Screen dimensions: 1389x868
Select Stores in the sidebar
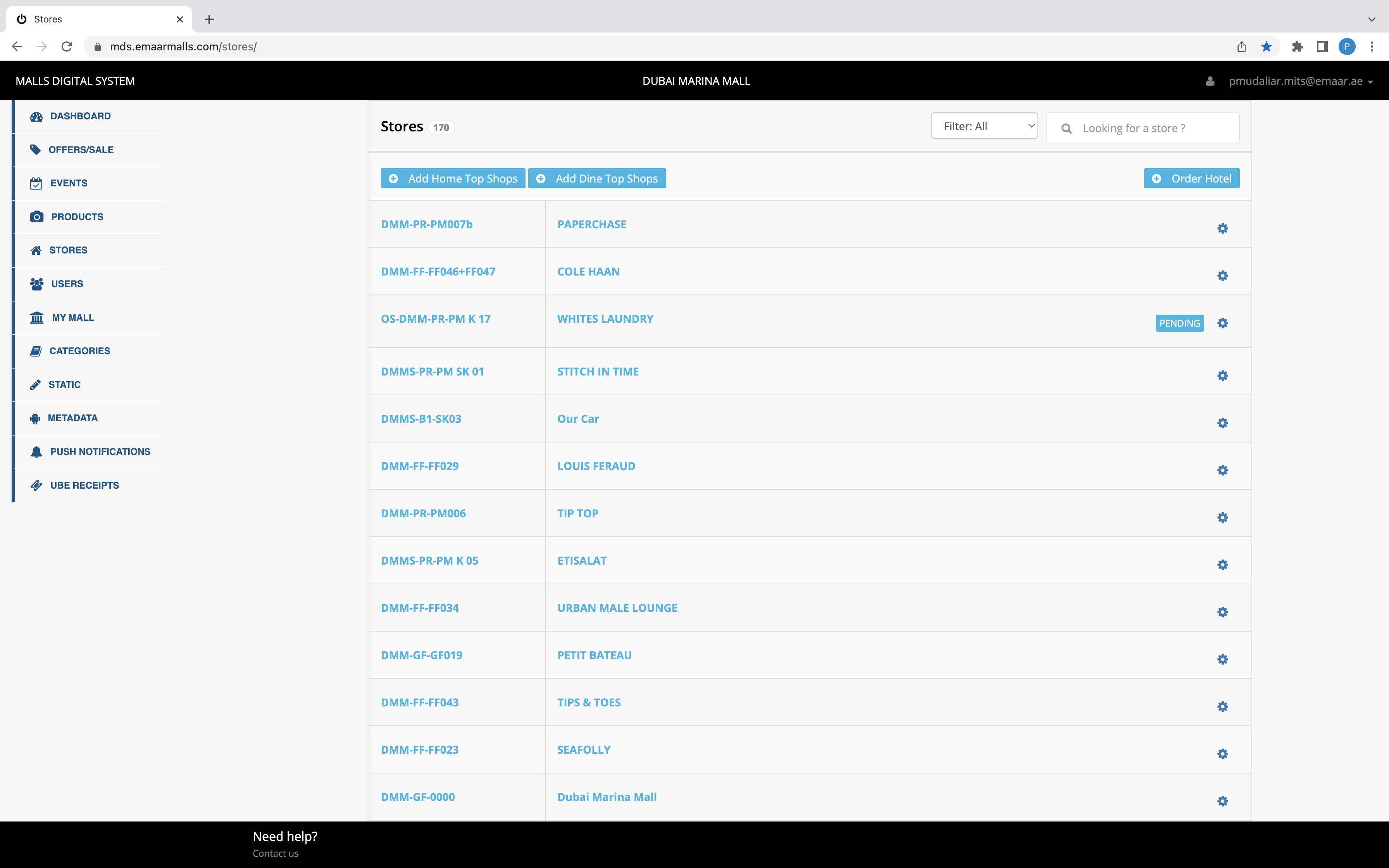[68, 250]
